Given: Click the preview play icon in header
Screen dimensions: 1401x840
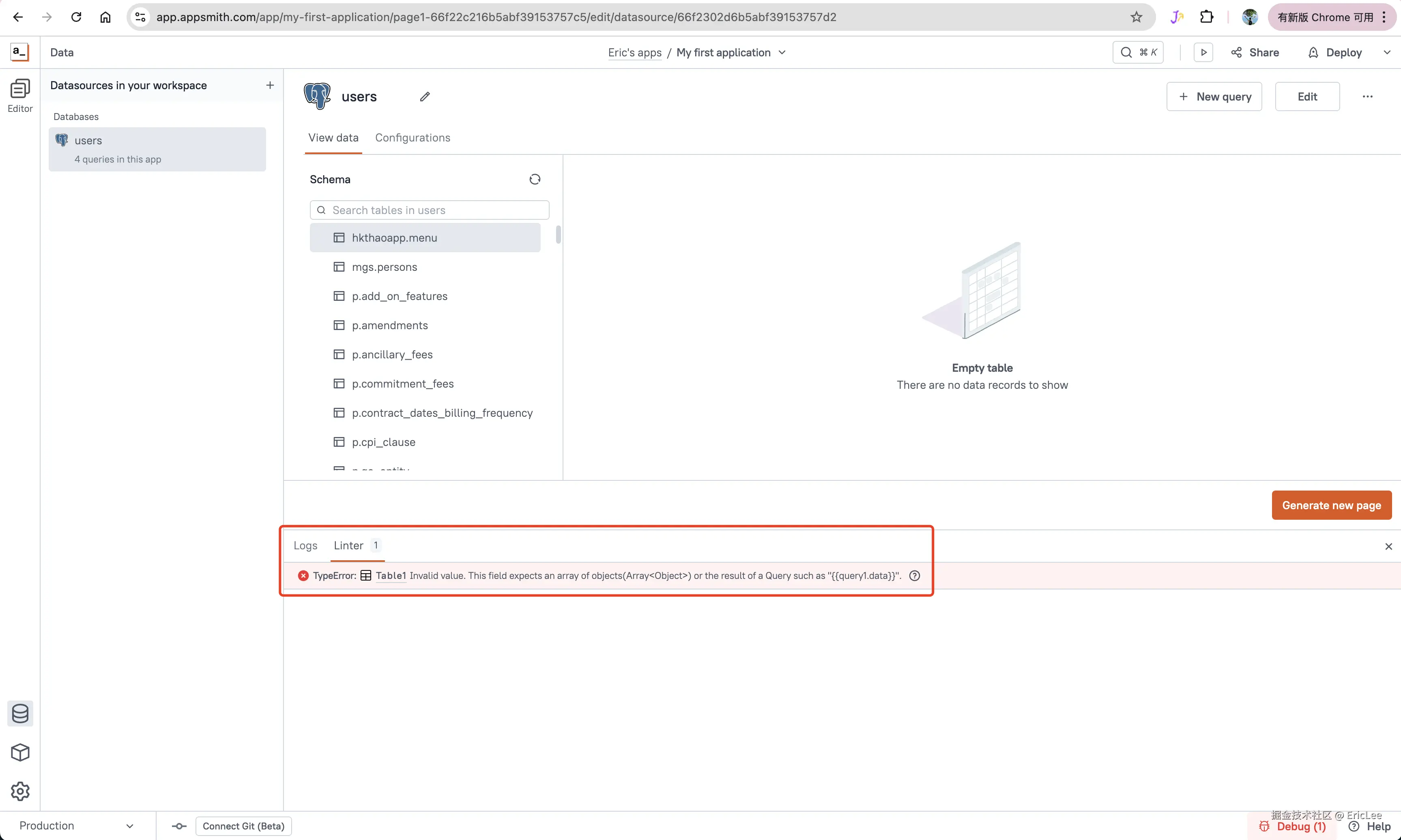Looking at the screenshot, I should pyautogui.click(x=1203, y=52).
